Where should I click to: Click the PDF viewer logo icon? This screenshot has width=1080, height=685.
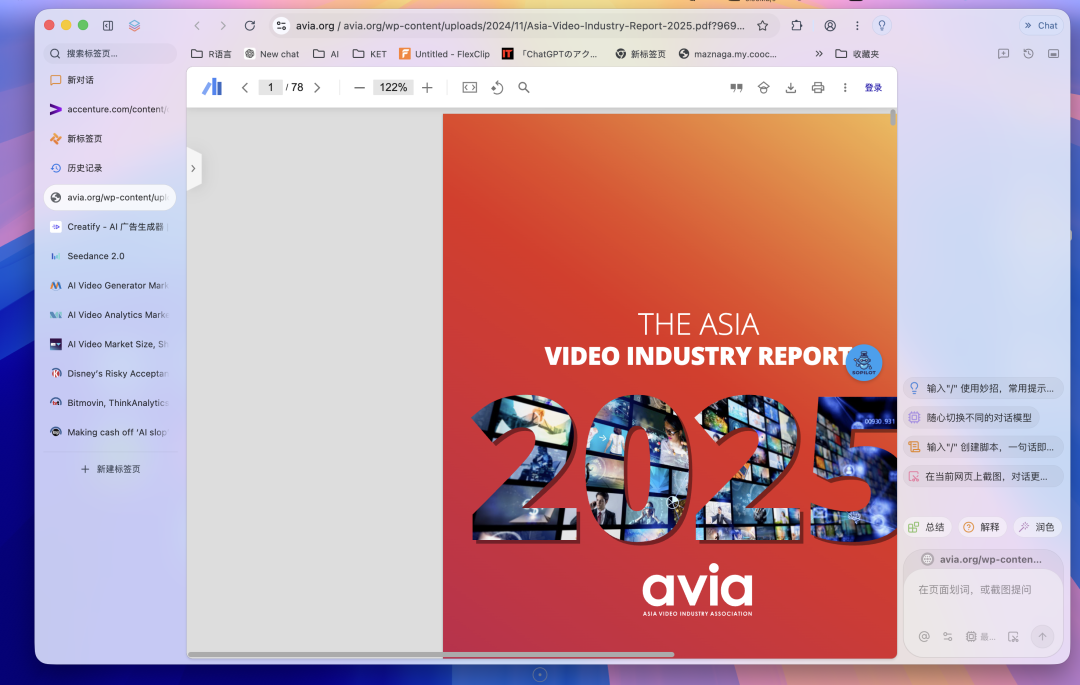(212, 87)
